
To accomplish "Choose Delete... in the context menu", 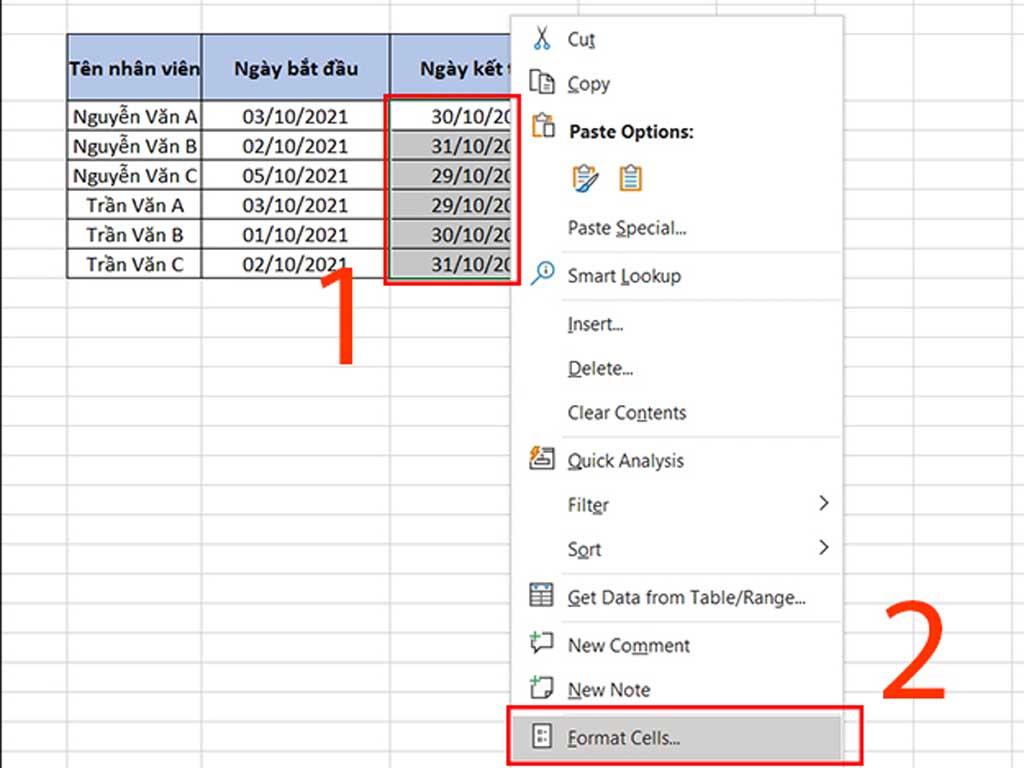I will 600,368.
